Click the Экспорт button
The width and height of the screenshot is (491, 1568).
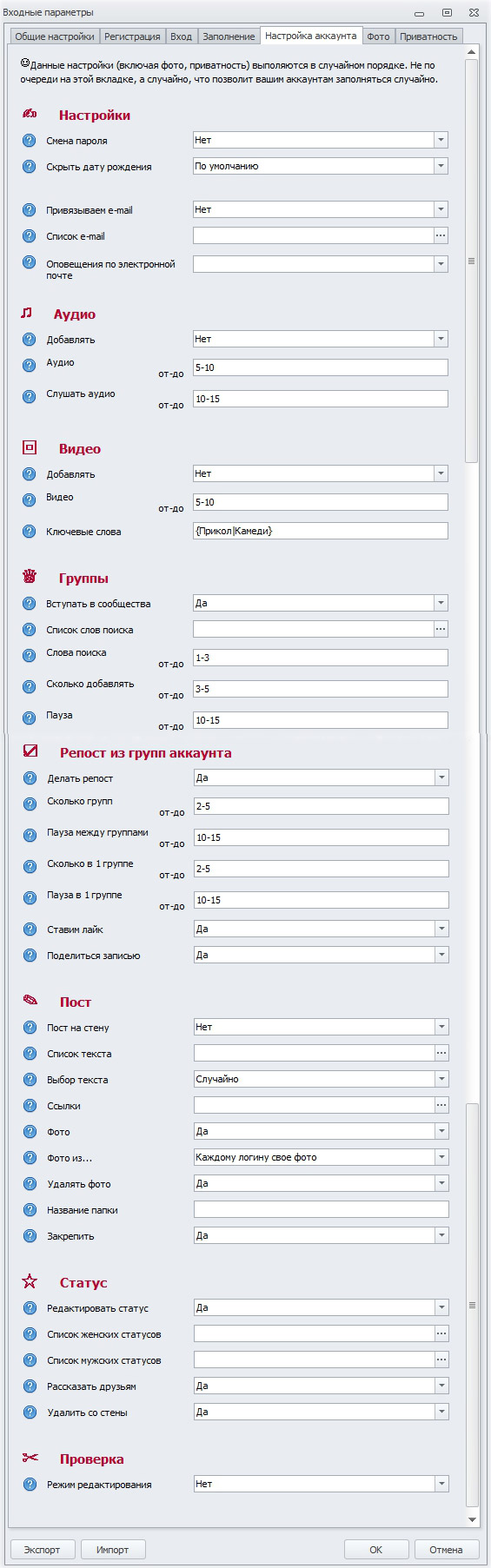click(x=43, y=1550)
